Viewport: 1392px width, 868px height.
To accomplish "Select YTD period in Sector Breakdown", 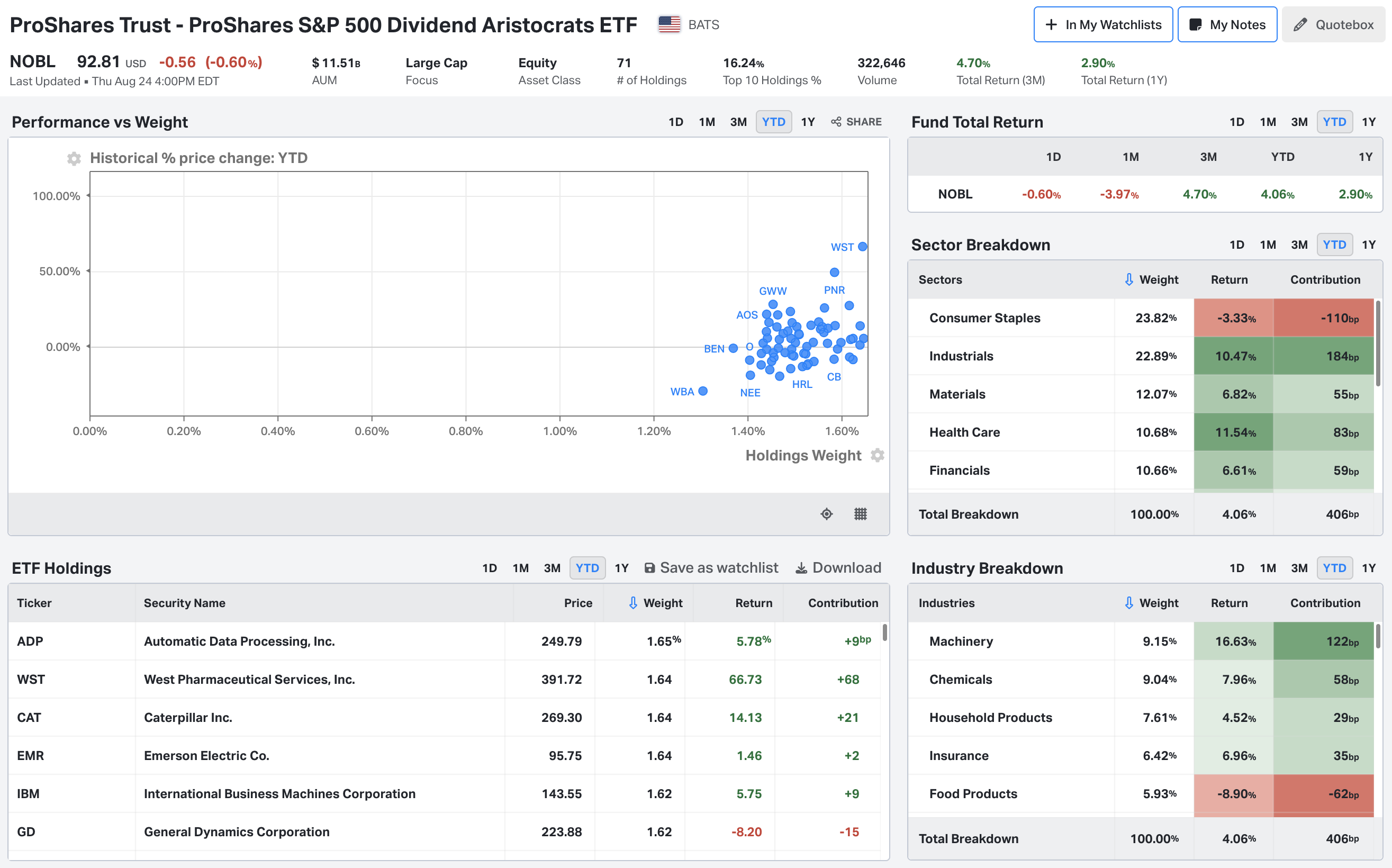I will (1335, 245).
